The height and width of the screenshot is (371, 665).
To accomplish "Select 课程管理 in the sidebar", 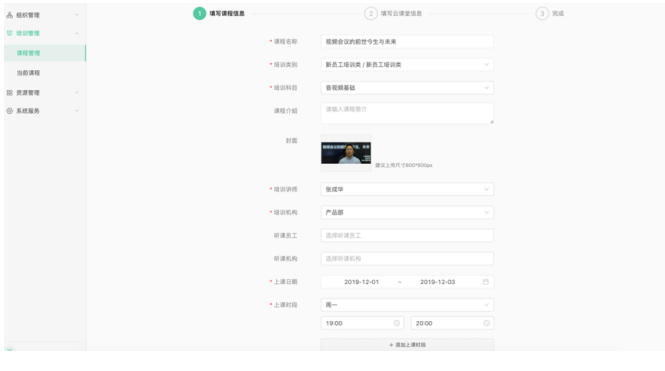I will pyautogui.click(x=45, y=53).
